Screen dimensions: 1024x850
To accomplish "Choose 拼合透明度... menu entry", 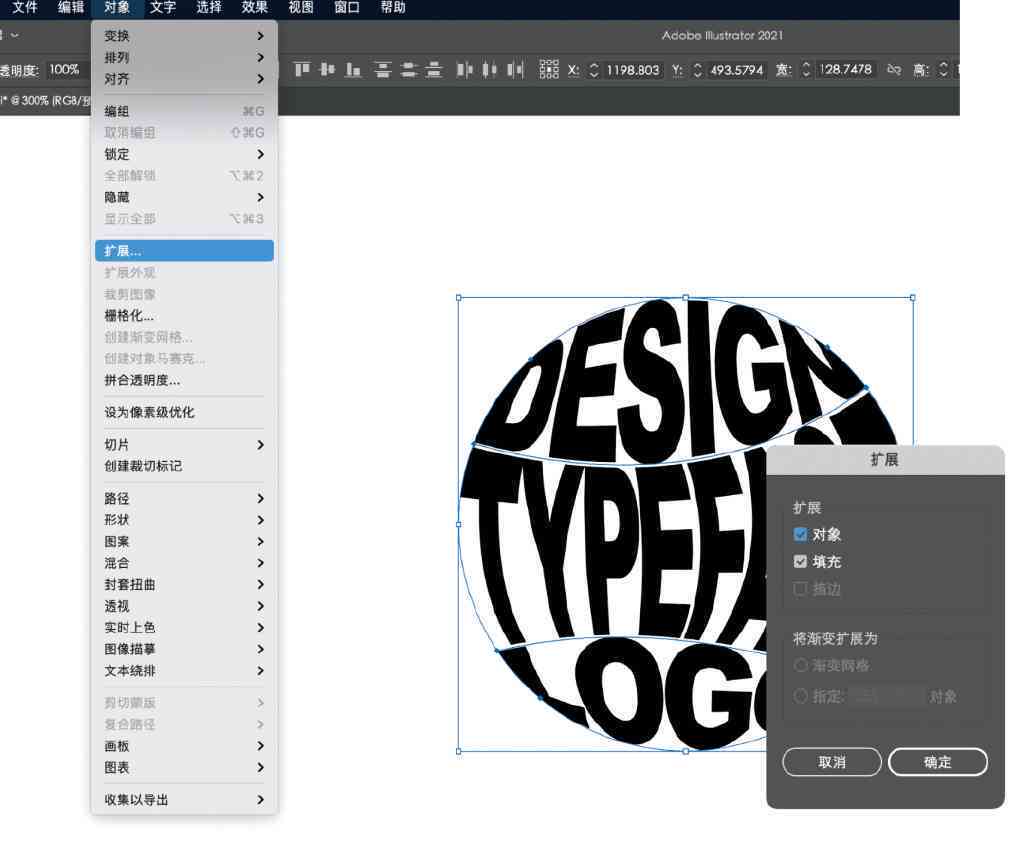I will (184, 380).
